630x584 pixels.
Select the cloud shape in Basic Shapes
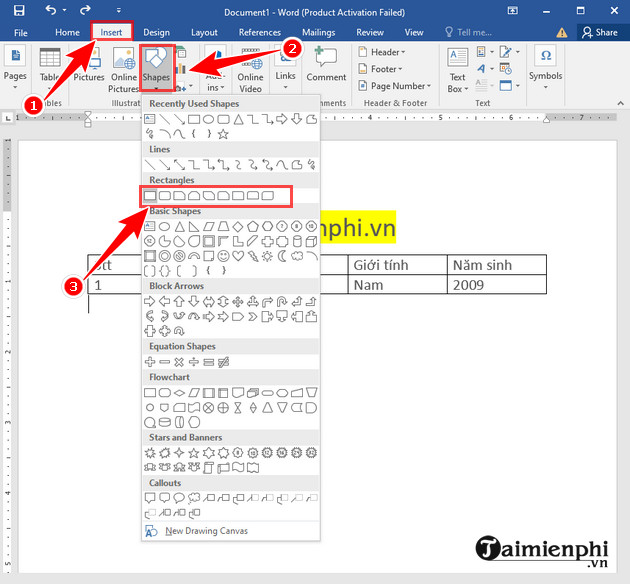pyautogui.click(x=297, y=256)
